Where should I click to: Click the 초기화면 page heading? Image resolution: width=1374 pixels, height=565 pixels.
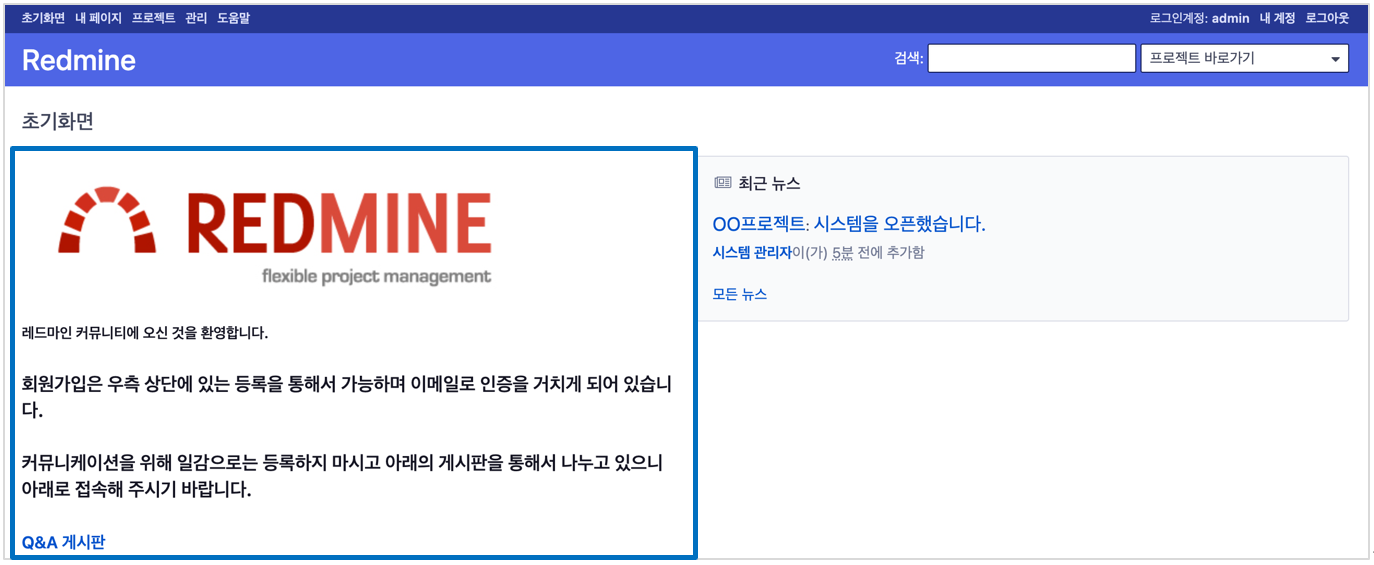click(x=57, y=121)
